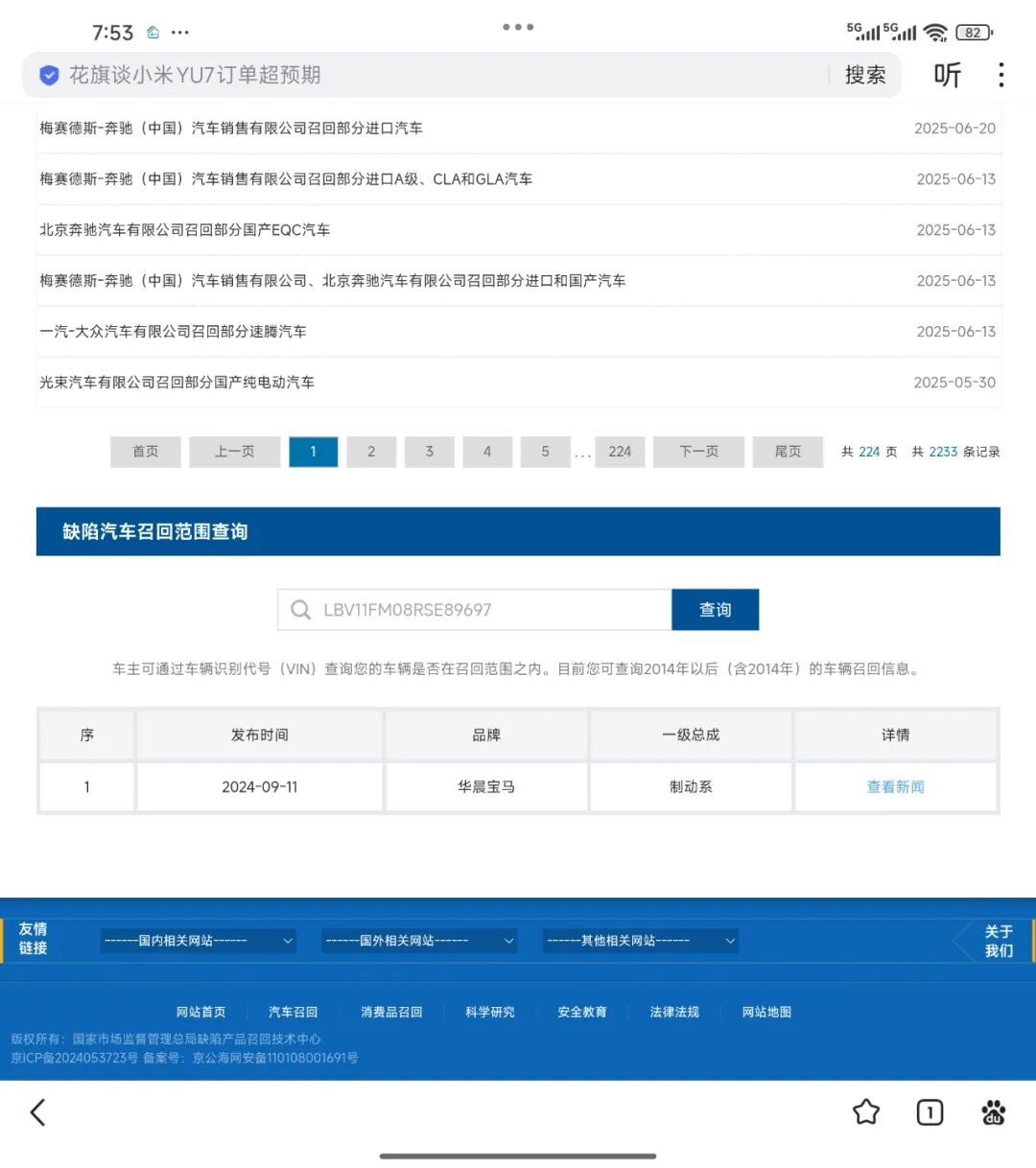
Task: Open 网站首页 footer menu item
Action: (201, 1012)
